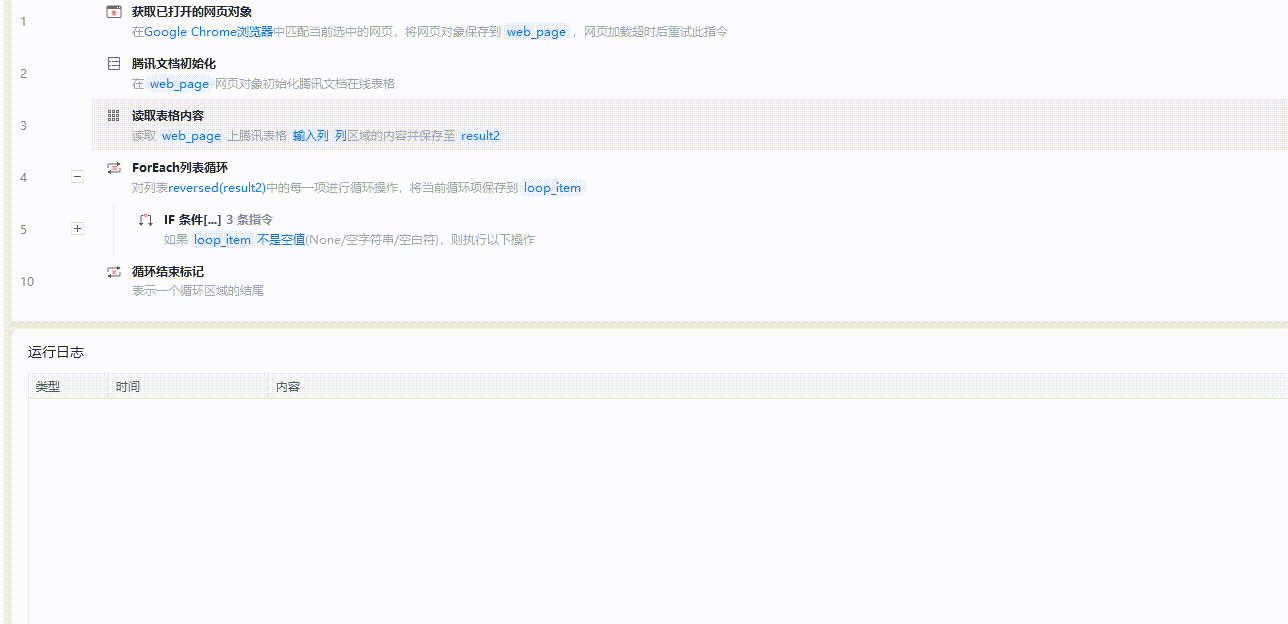1288x624 pixels.
Task: Click the 不是空值 condition parameter
Action: point(281,240)
